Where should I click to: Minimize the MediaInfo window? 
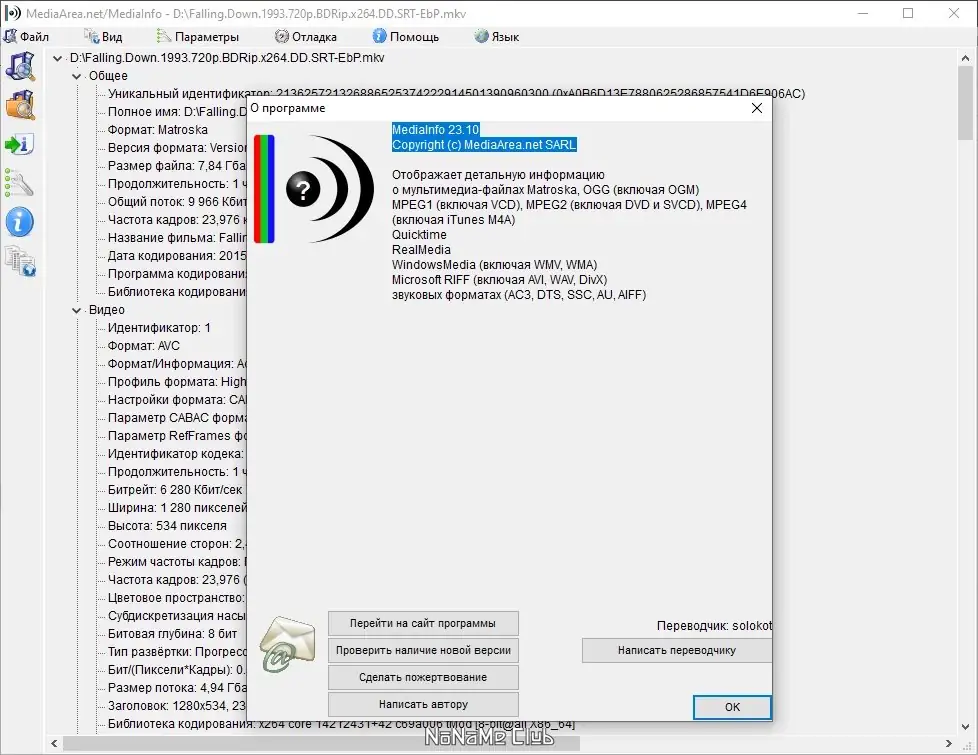pos(863,13)
